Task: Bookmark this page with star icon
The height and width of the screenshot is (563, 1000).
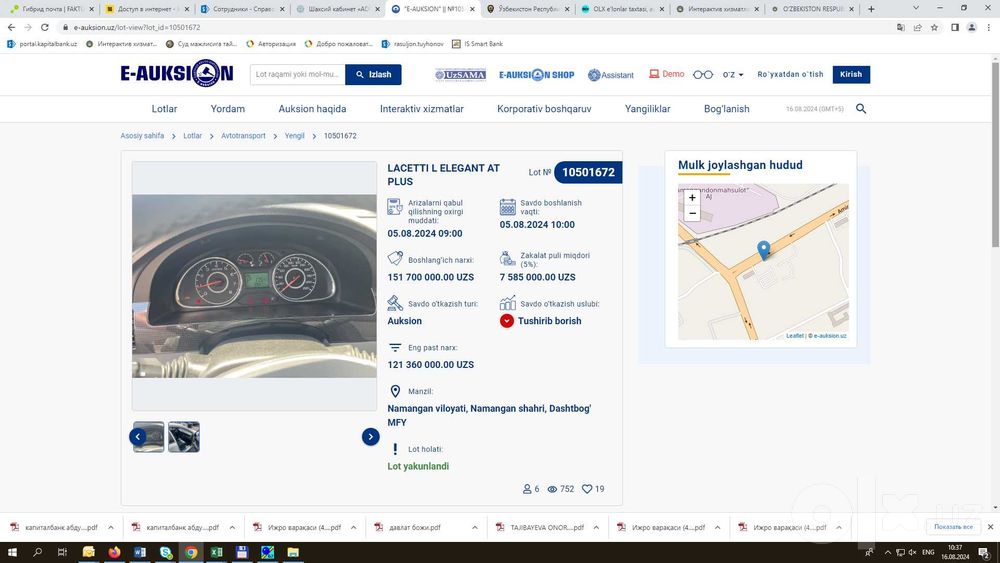Action: point(934,27)
